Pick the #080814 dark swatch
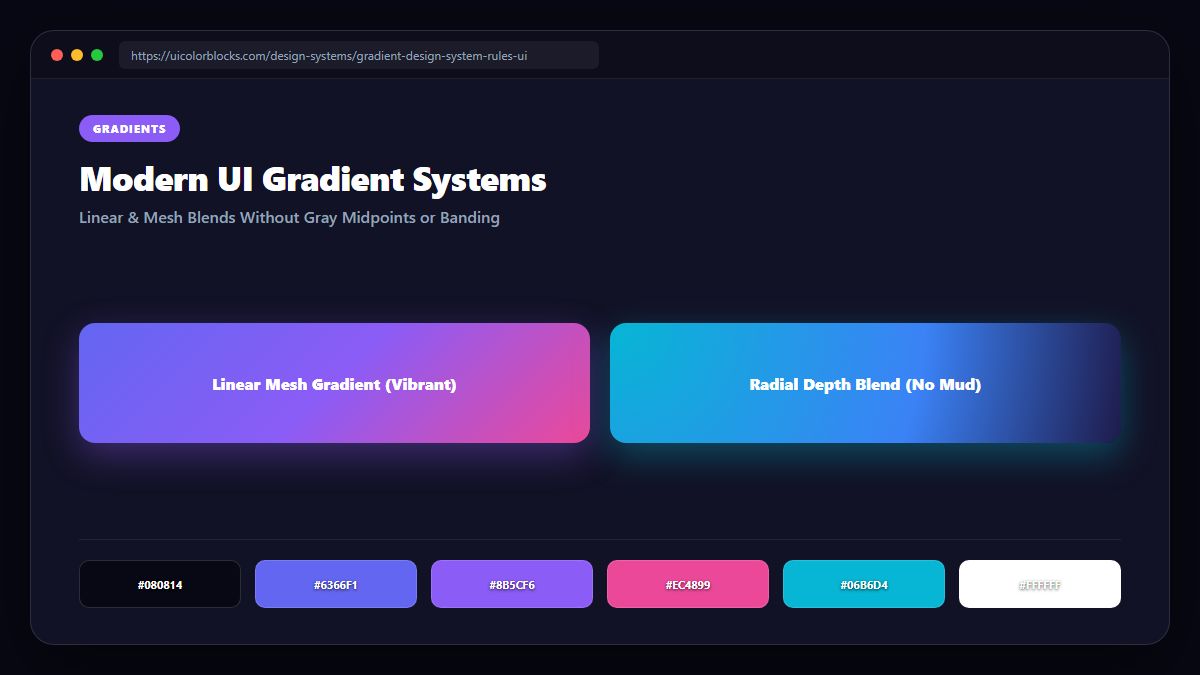This screenshot has height=675, width=1200. click(x=160, y=584)
